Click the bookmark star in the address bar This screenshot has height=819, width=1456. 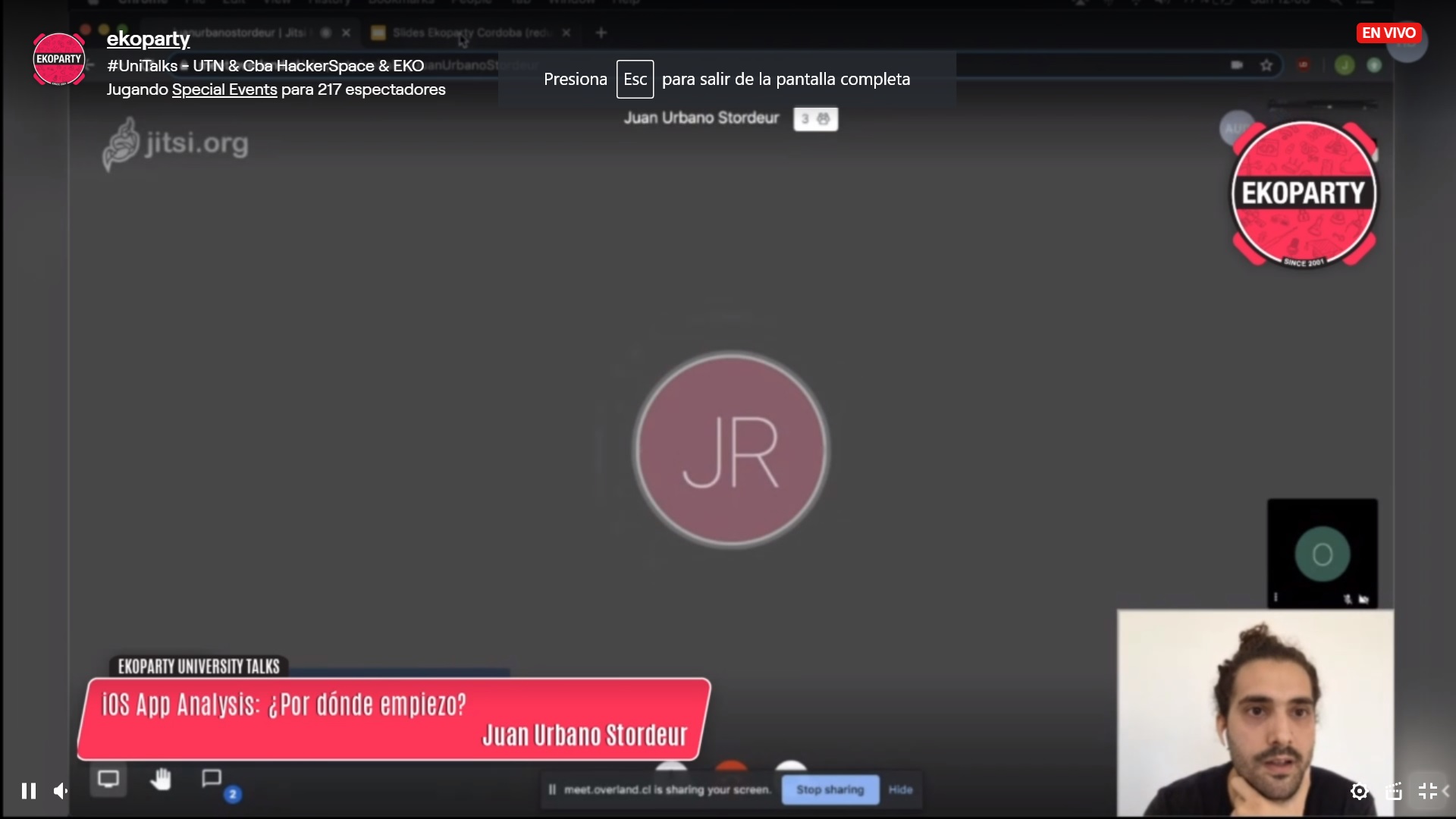click(1266, 65)
